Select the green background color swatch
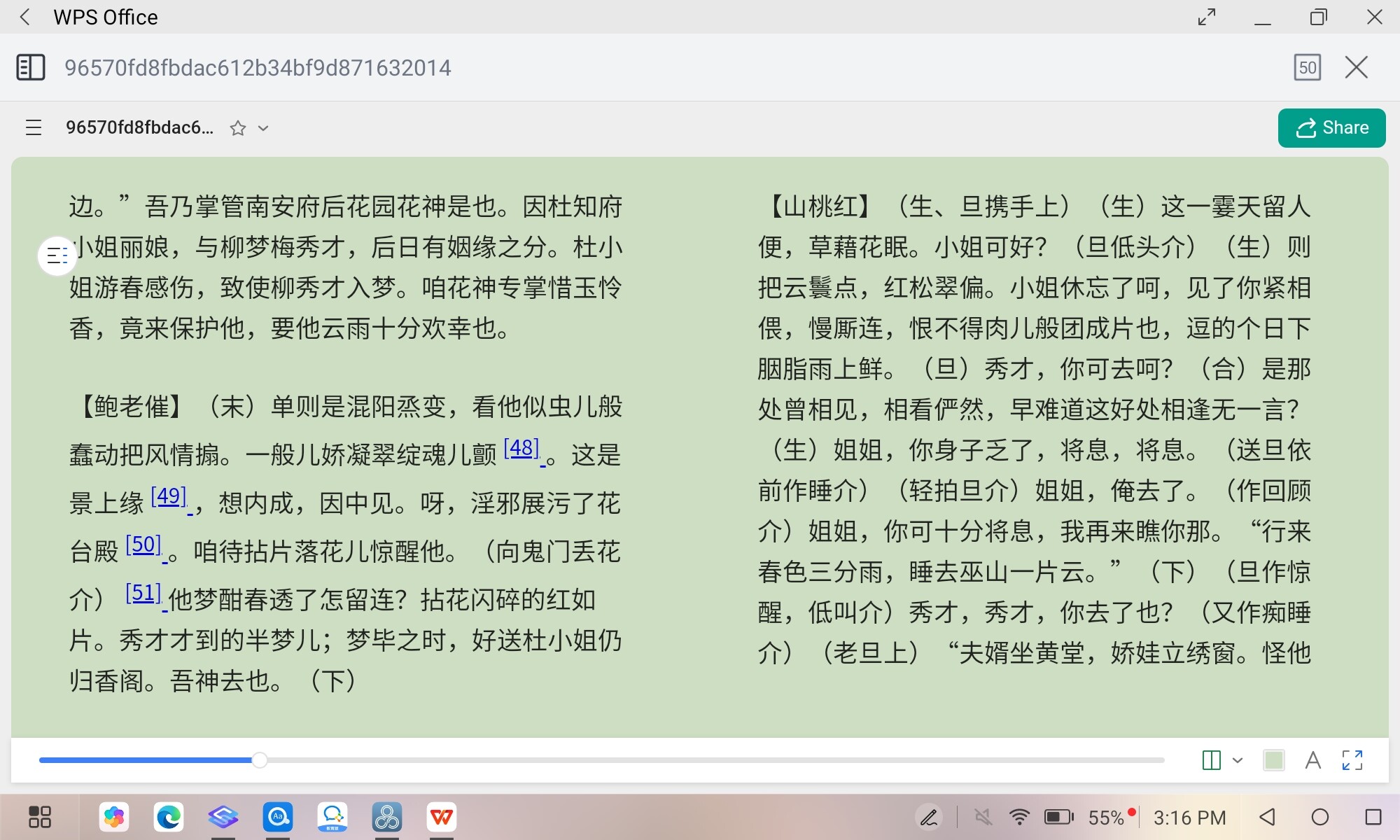The width and height of the screenshot is (1400, 840). pos(1273,760)
